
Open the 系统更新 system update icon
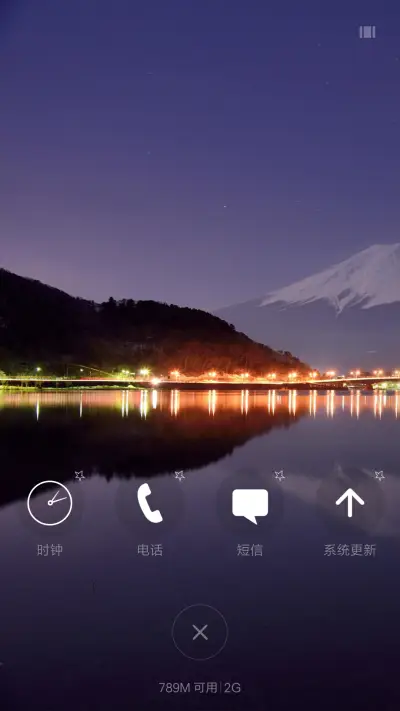[350, 502]
